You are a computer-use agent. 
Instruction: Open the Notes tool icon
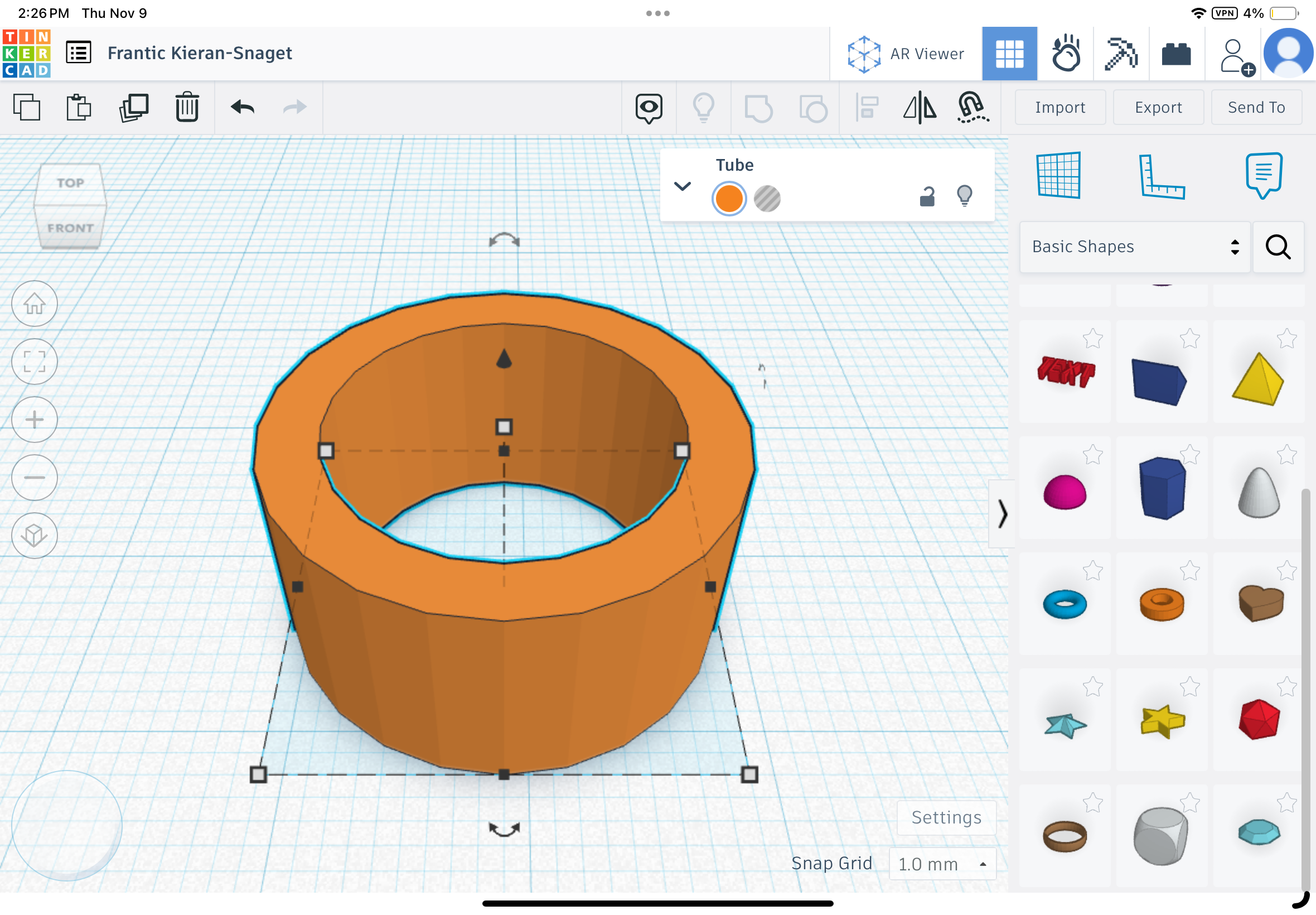pos(1263,175)
